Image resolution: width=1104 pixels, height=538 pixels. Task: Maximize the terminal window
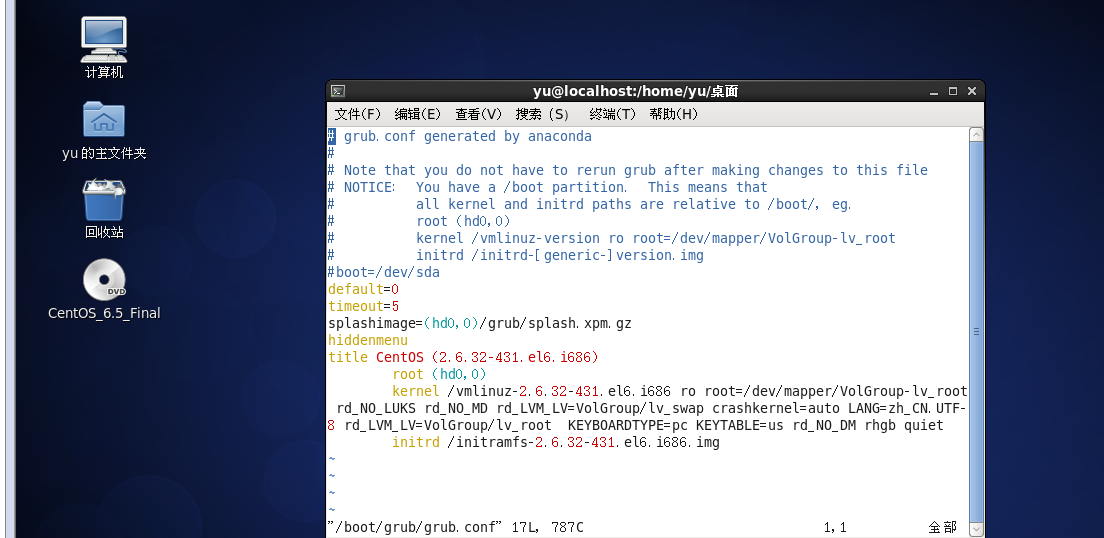tap(953, 92)
